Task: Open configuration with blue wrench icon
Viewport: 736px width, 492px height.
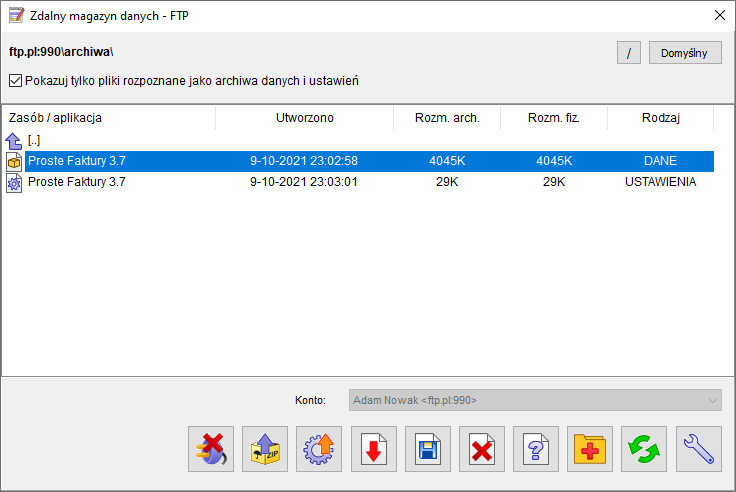Action: (x=698, y=449)
